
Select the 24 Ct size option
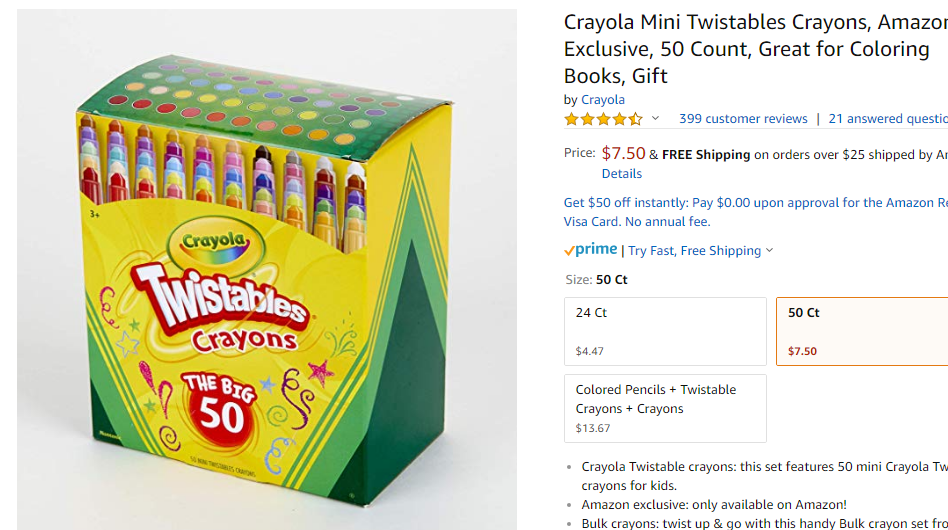pos(665,331)
